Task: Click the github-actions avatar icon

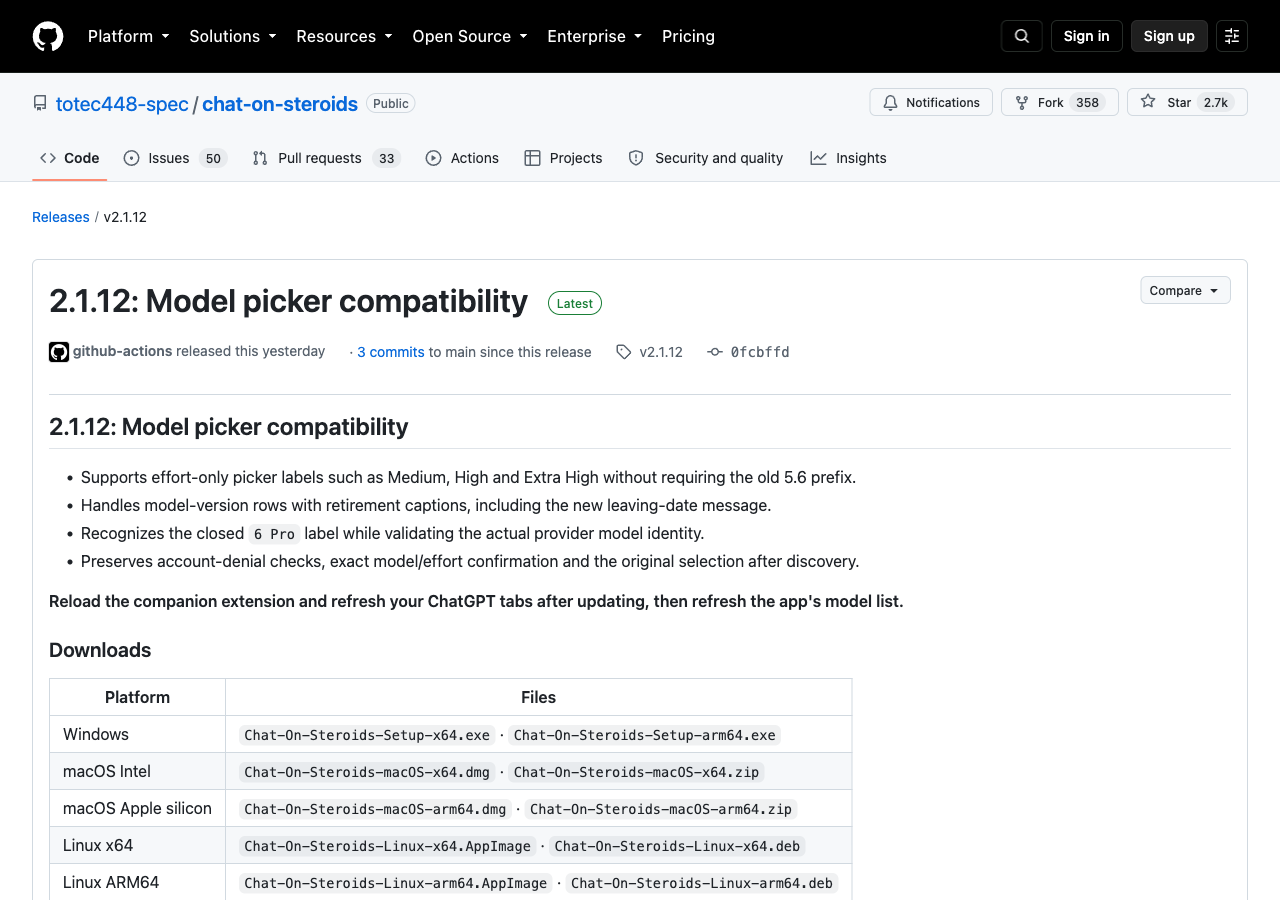Action: 59,352
